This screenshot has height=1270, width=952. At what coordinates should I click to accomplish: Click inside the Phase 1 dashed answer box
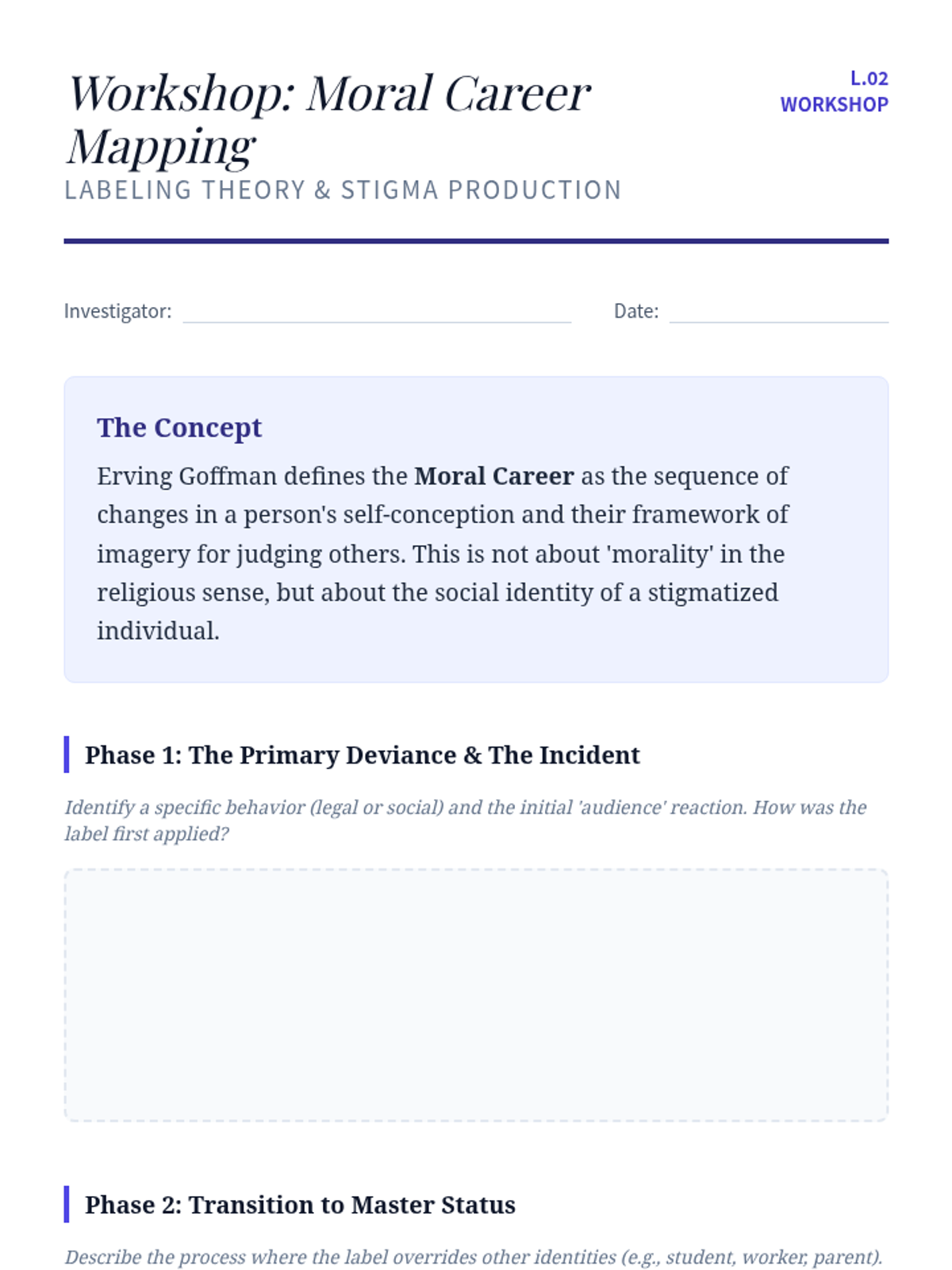[476, 995]
